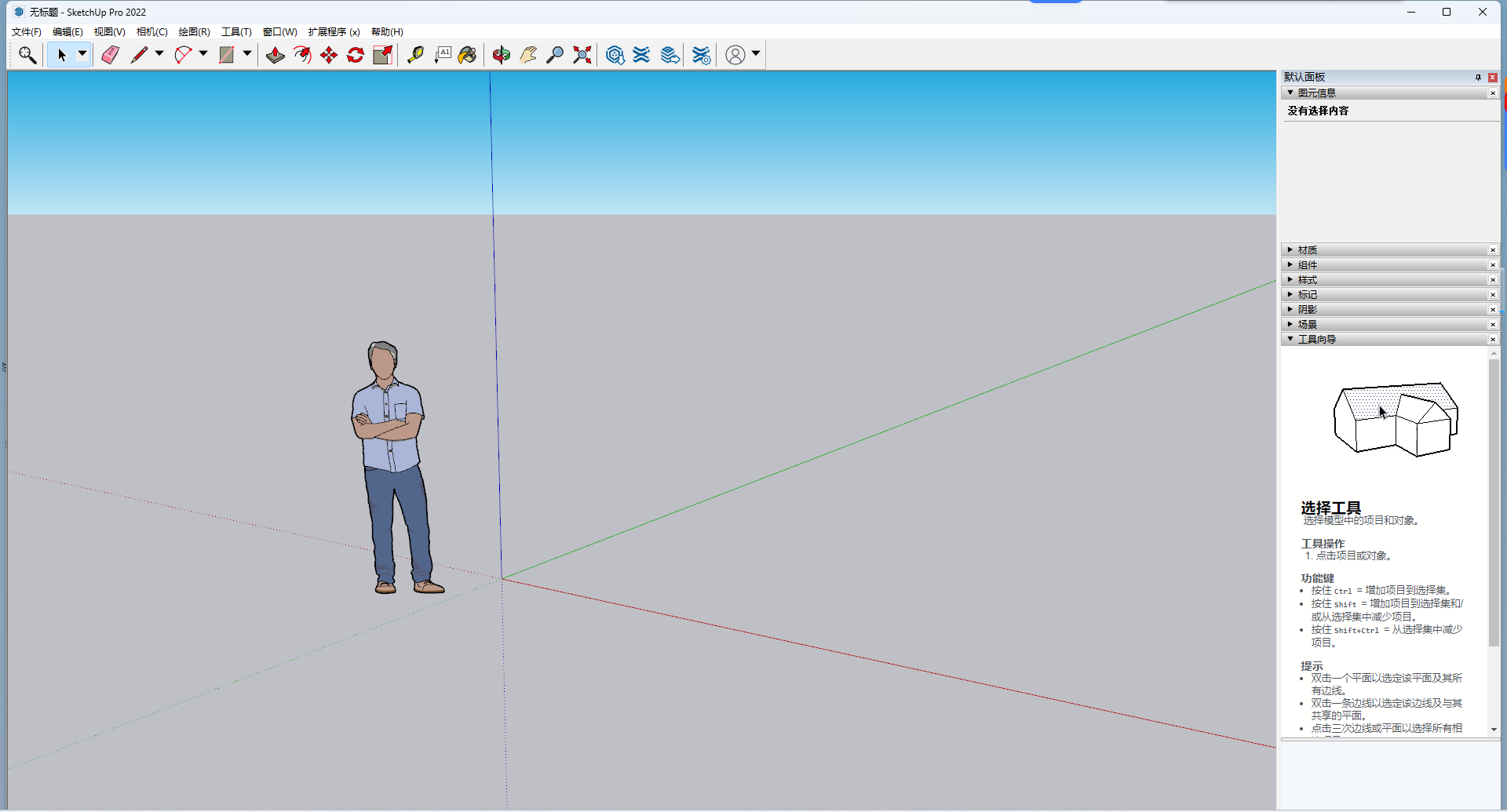Open the Rectangle tool dropdown arrow

[x=246, y=55]
